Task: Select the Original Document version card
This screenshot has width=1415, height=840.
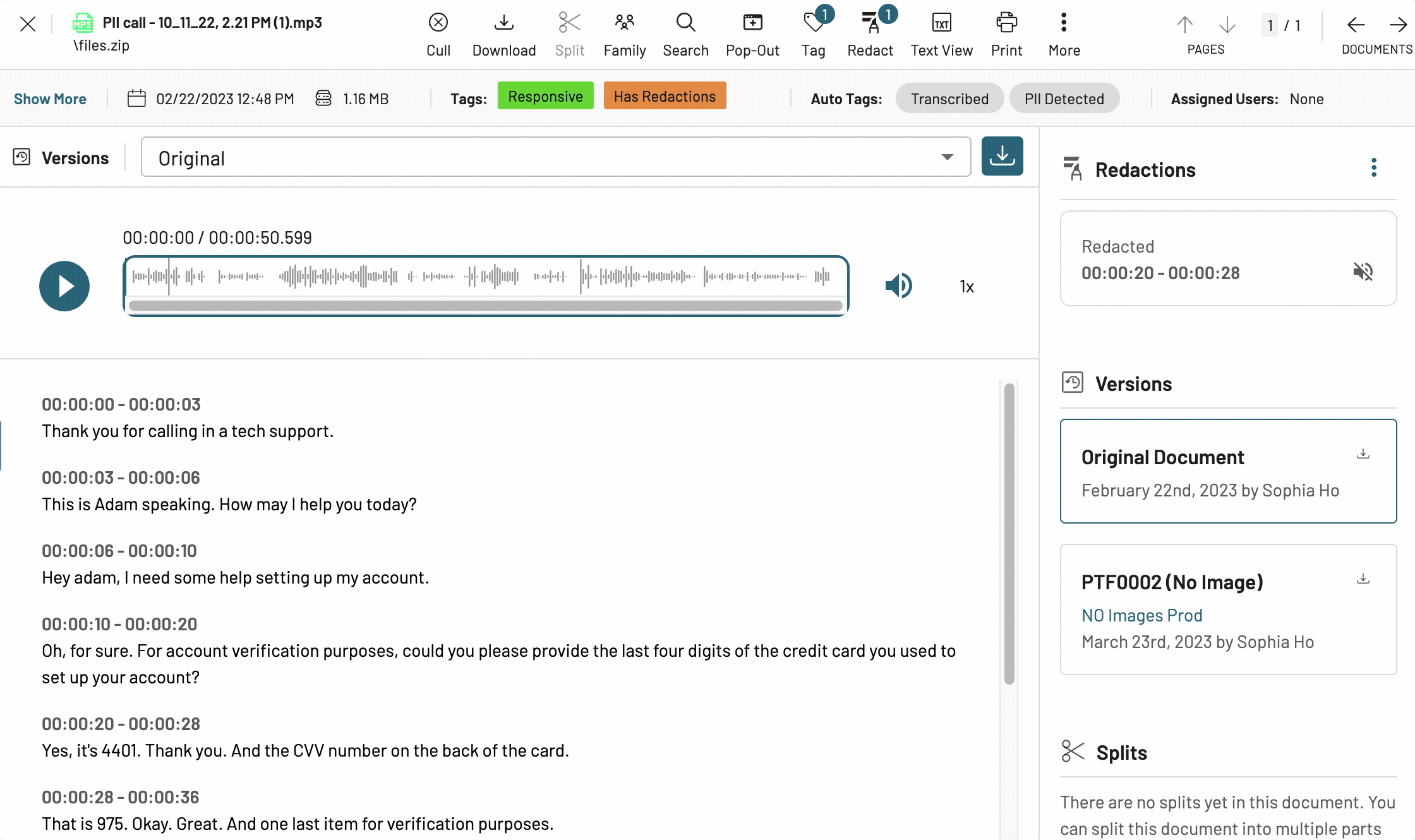Action: 1228,471
